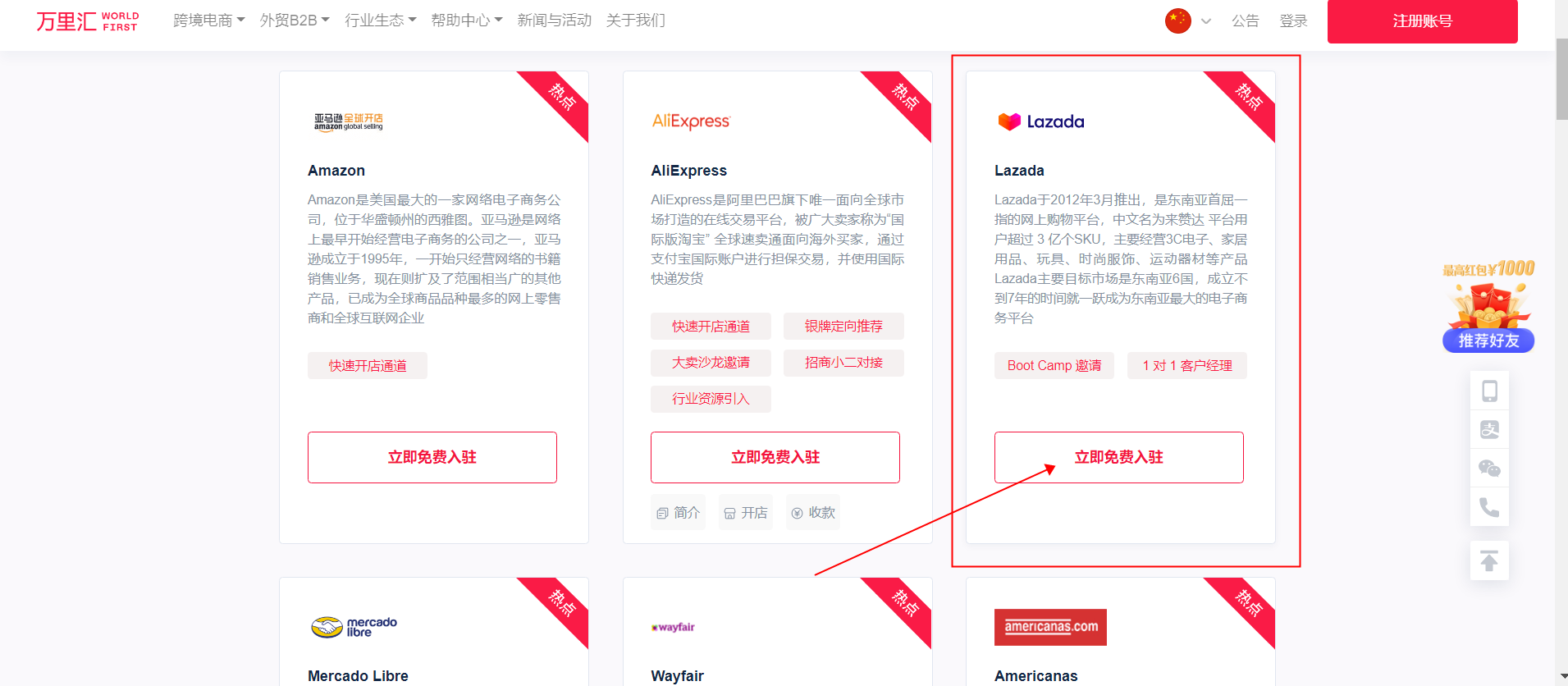Expand the 行业生态 menu

[x=381, y=21]
